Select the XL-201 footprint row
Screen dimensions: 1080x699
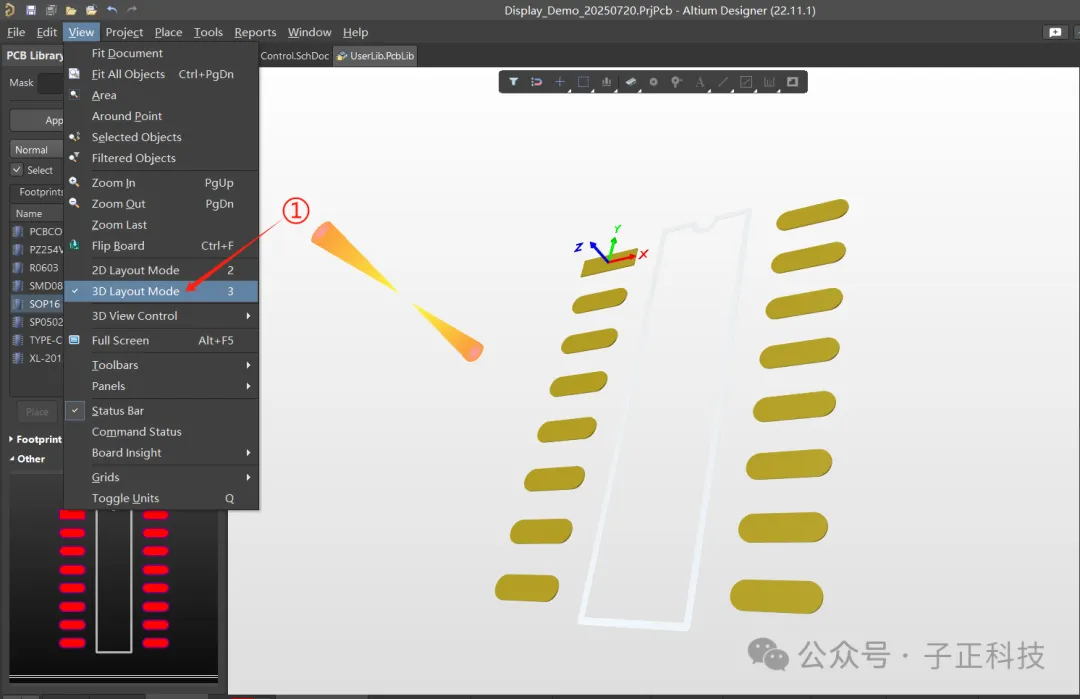[38, 358]
